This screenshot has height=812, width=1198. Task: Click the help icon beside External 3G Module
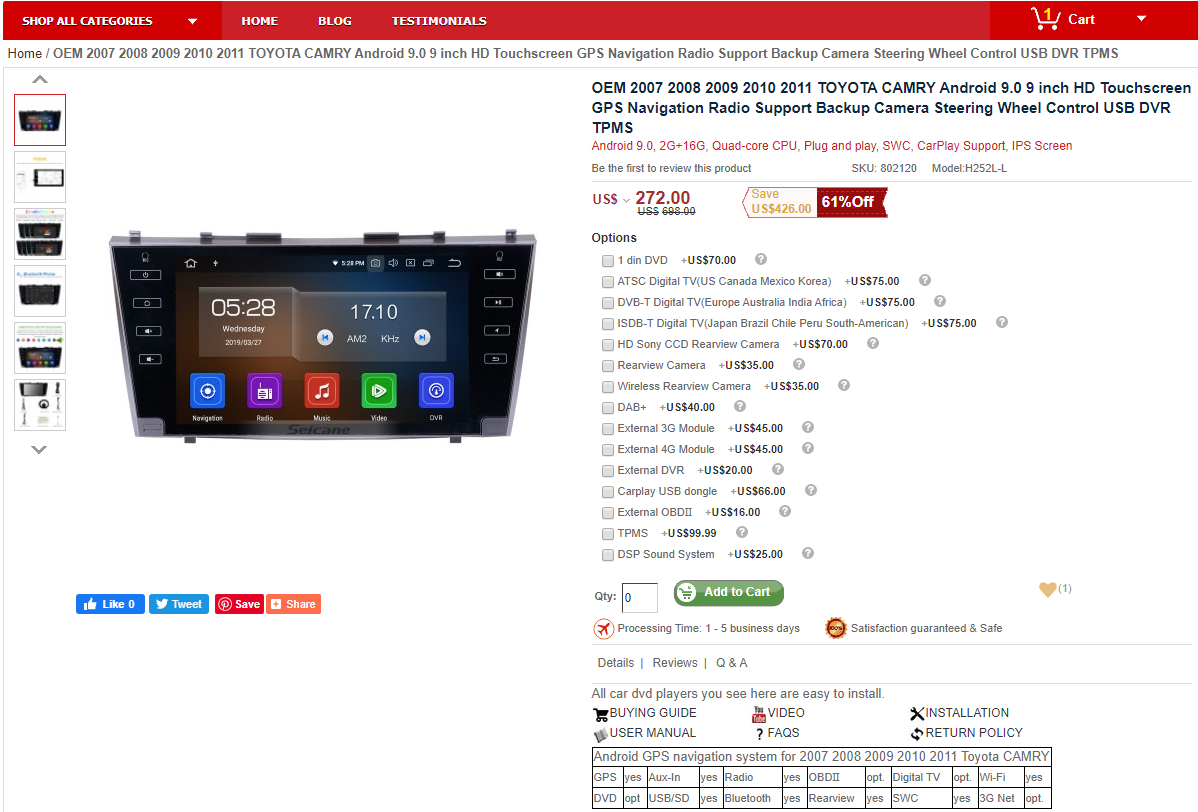808,428
